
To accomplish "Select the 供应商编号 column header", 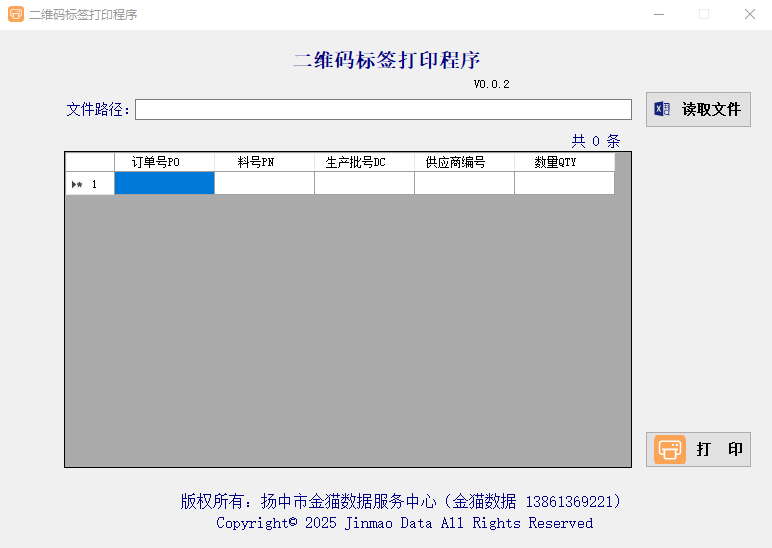I will click(x=464, y=162).
